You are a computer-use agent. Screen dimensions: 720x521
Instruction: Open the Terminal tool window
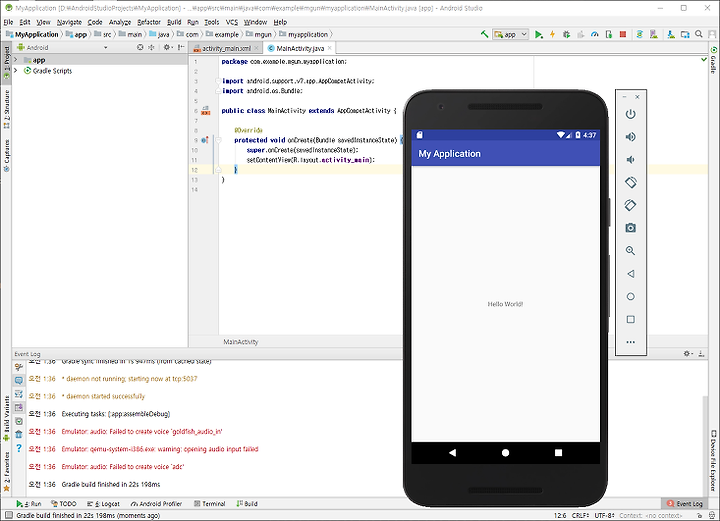[209, 504]
